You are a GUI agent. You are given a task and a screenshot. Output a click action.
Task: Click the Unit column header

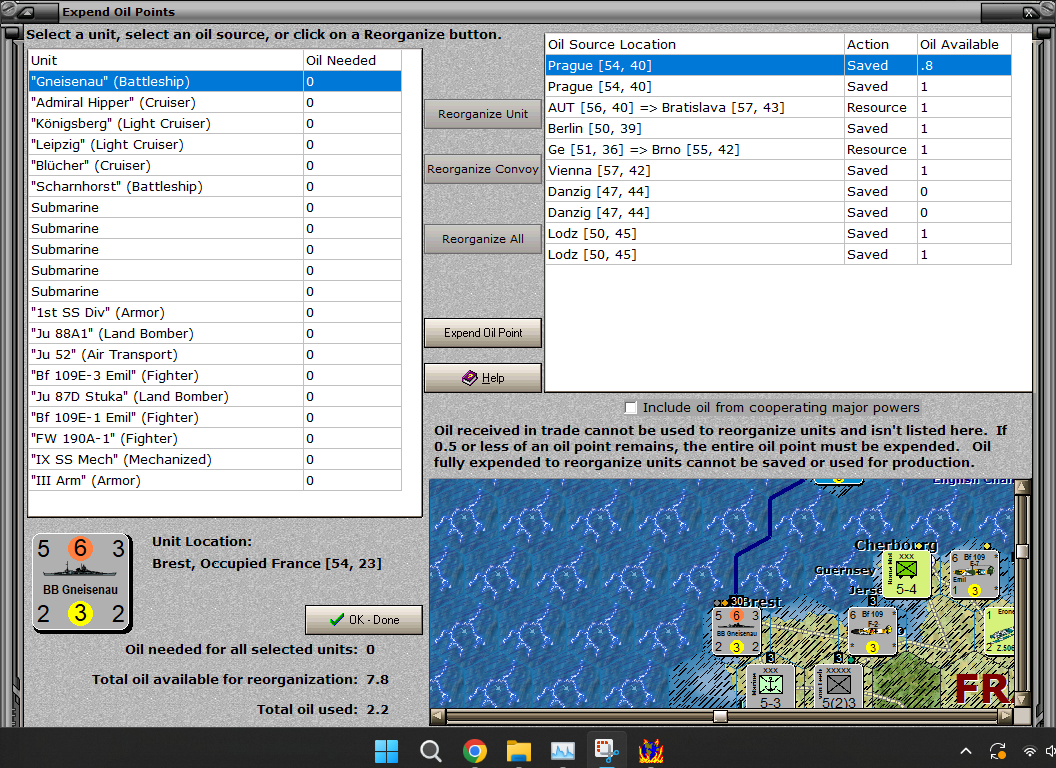pyautogui.click(x=166, y=60)
